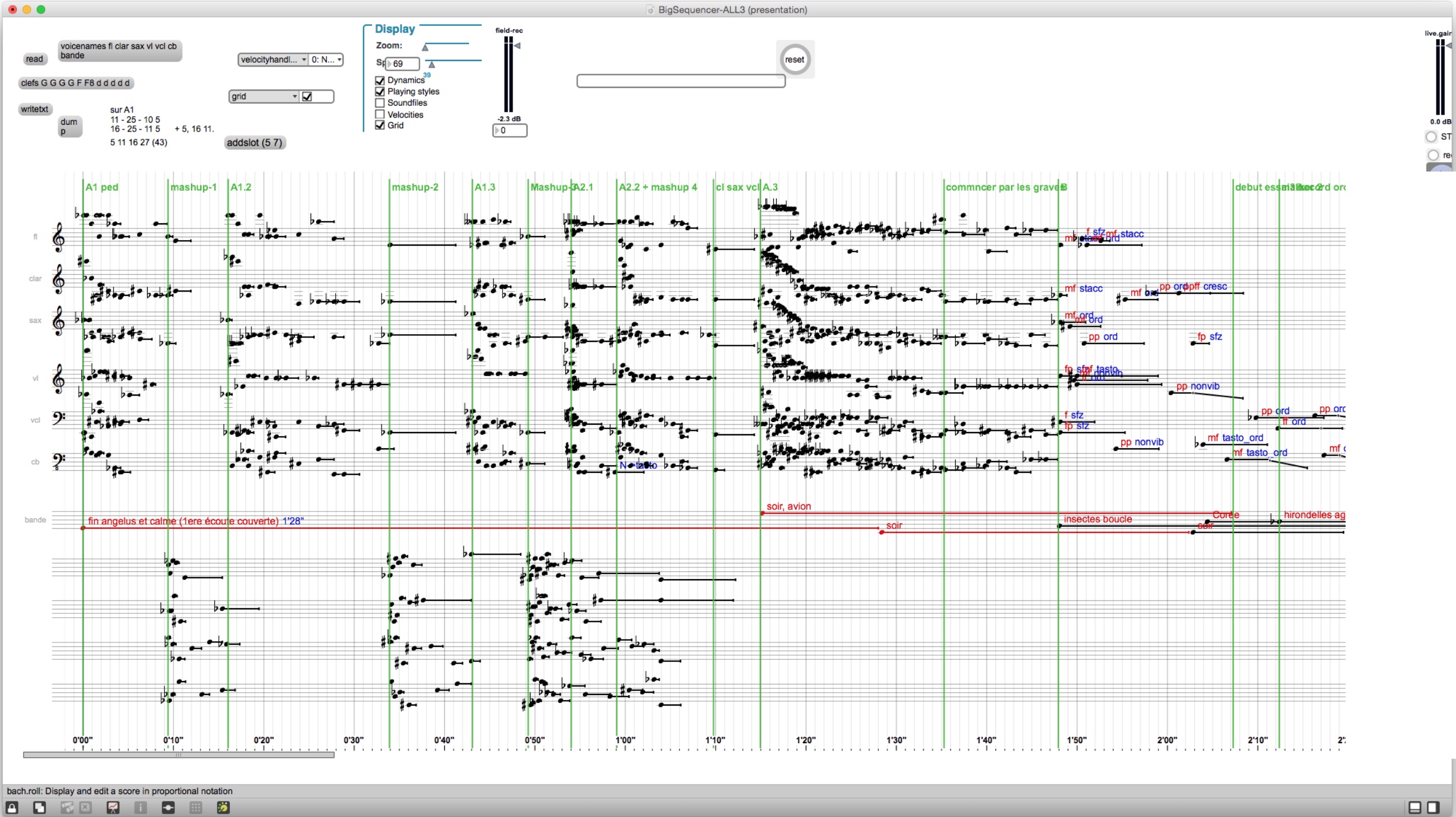
Task: Click the mashup-2 section marker label
Action: point(415,187)
